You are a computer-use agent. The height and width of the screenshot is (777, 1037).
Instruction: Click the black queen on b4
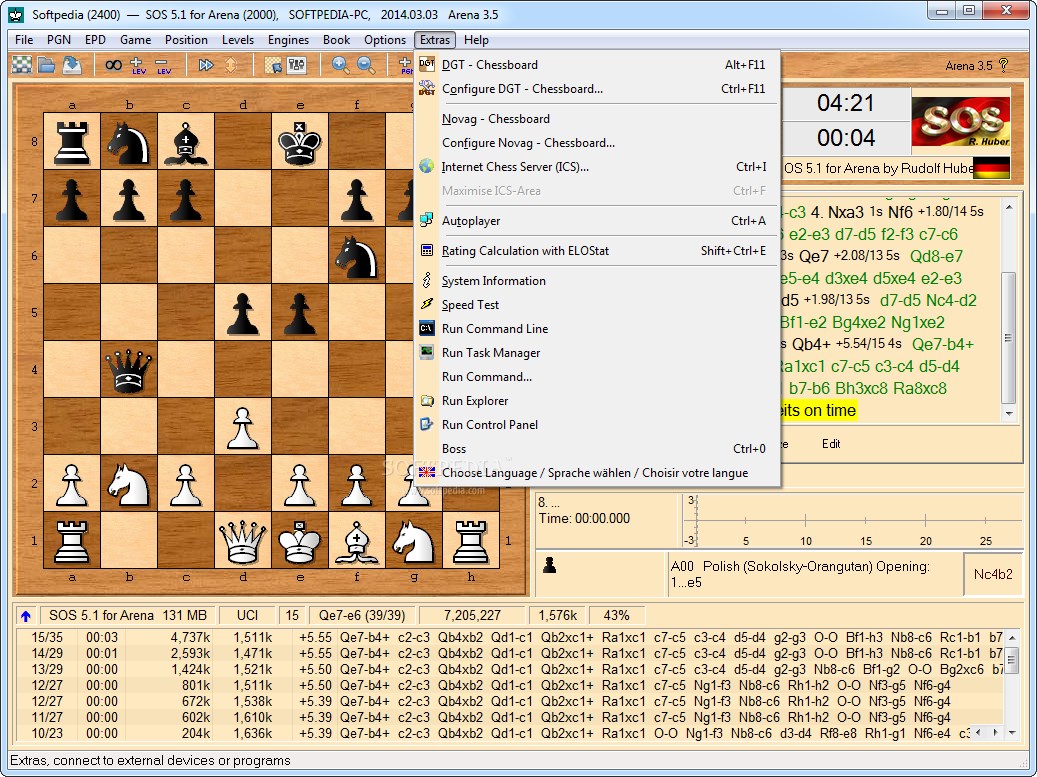click(129, 370)
